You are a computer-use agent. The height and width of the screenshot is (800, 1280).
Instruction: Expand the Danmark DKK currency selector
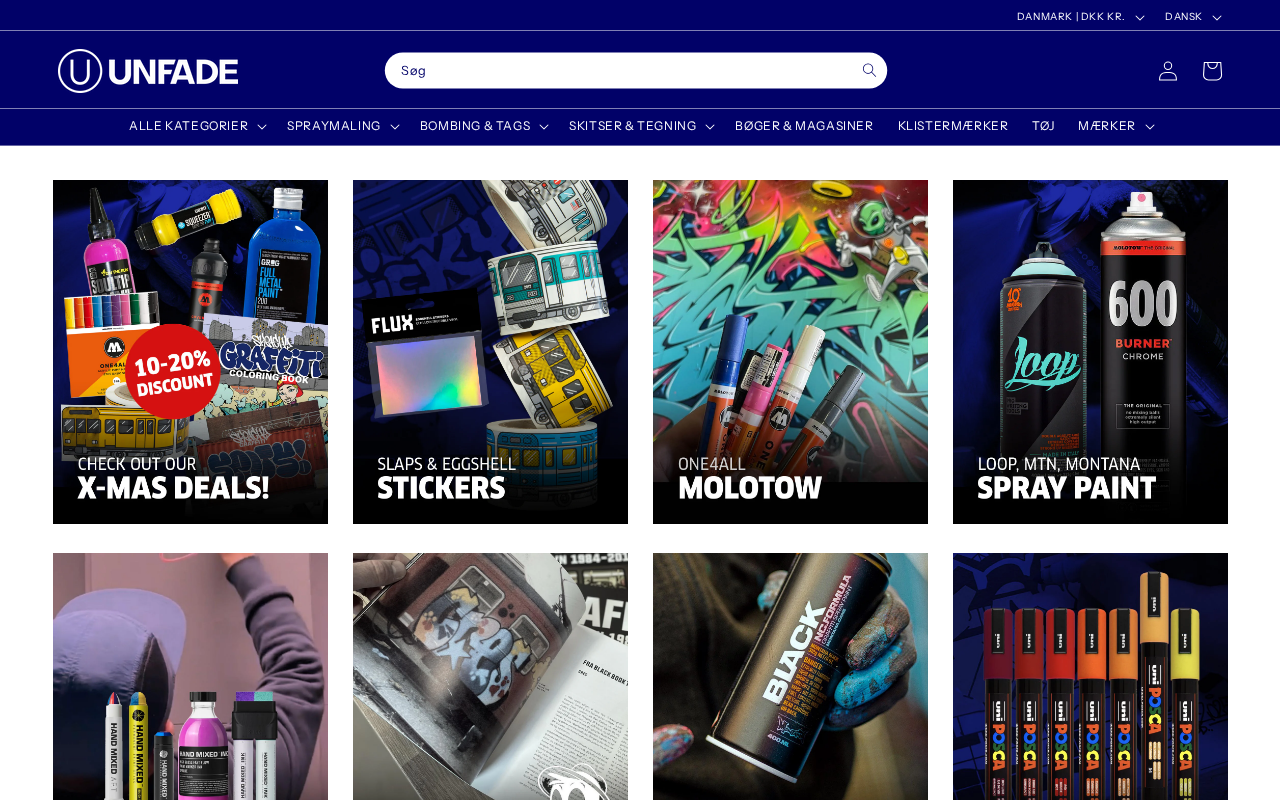pos(1080,16)
